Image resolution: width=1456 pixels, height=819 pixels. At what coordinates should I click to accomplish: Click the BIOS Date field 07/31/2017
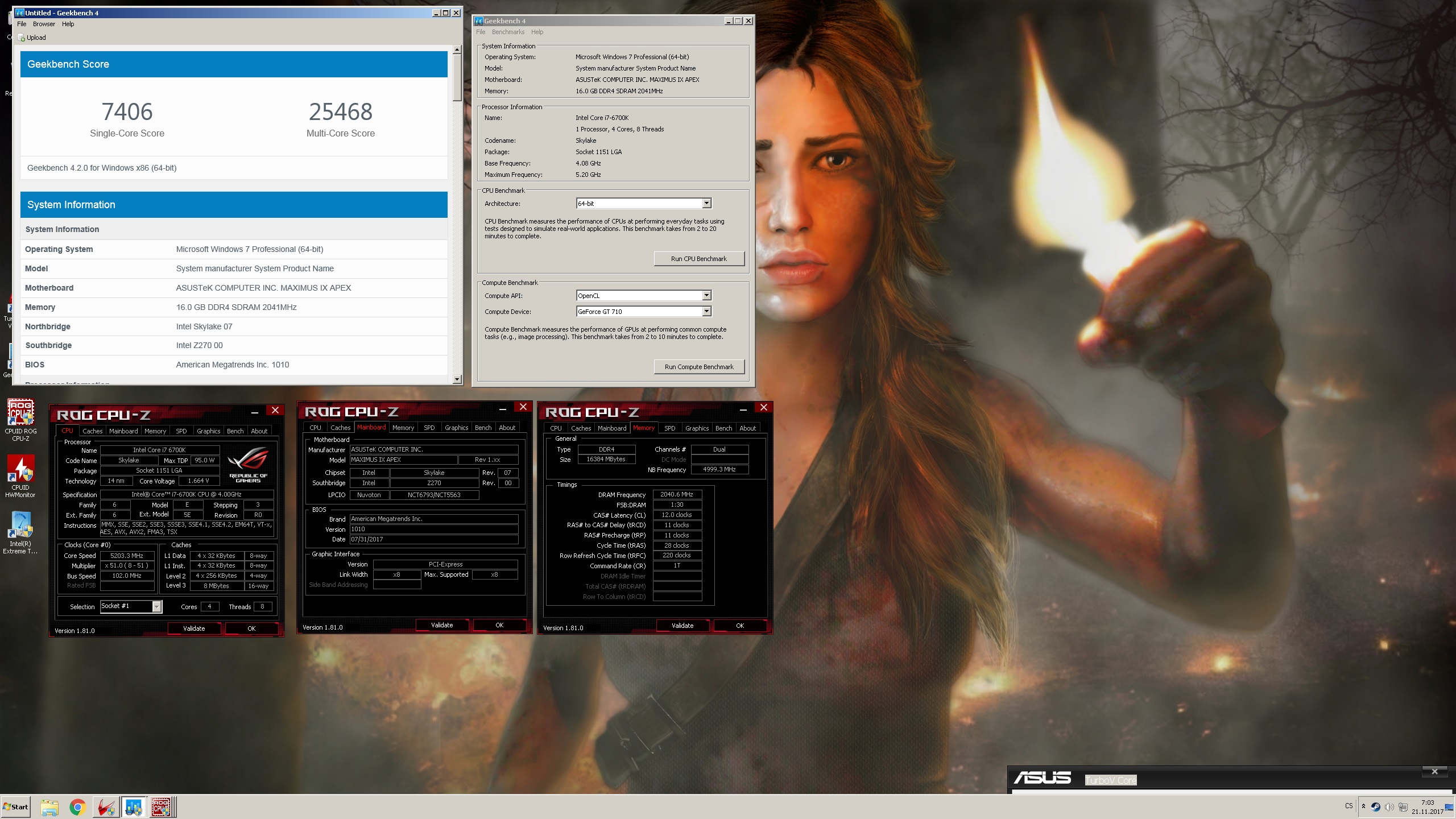click(434, 539)
